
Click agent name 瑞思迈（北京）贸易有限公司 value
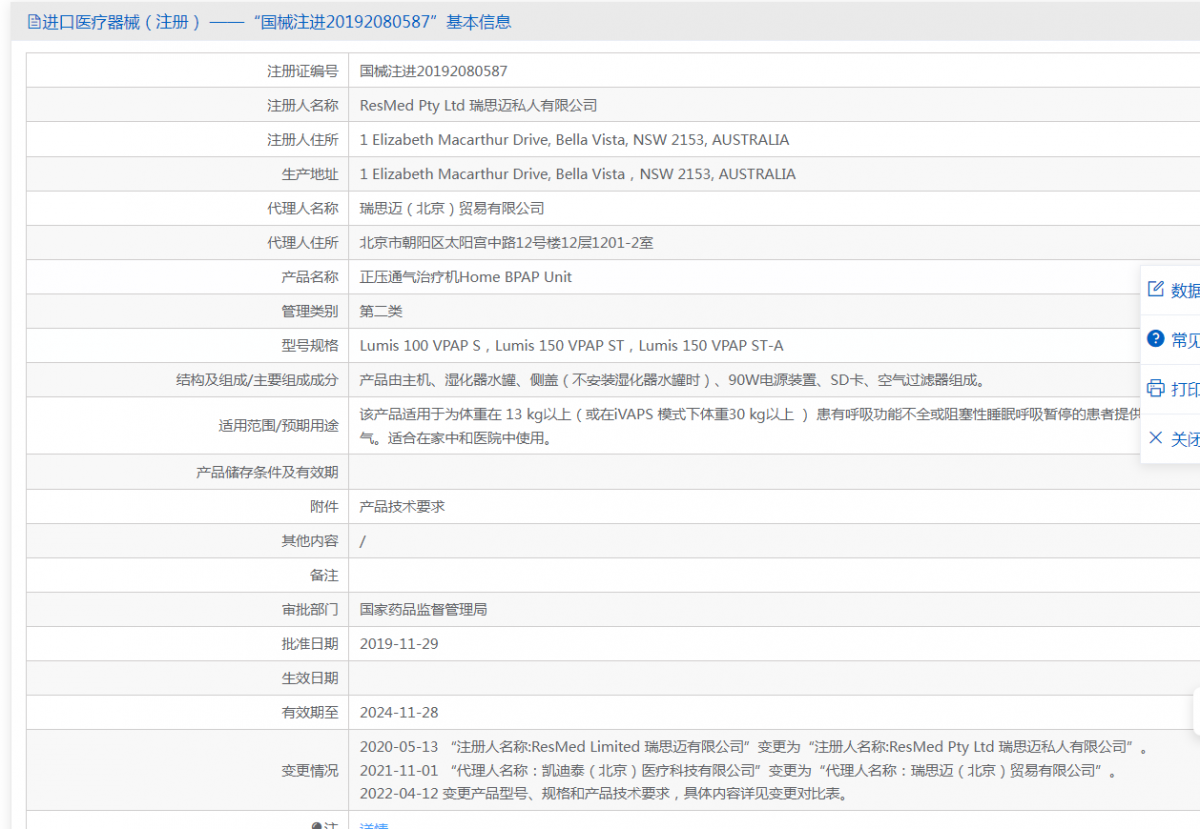(452, 208)
